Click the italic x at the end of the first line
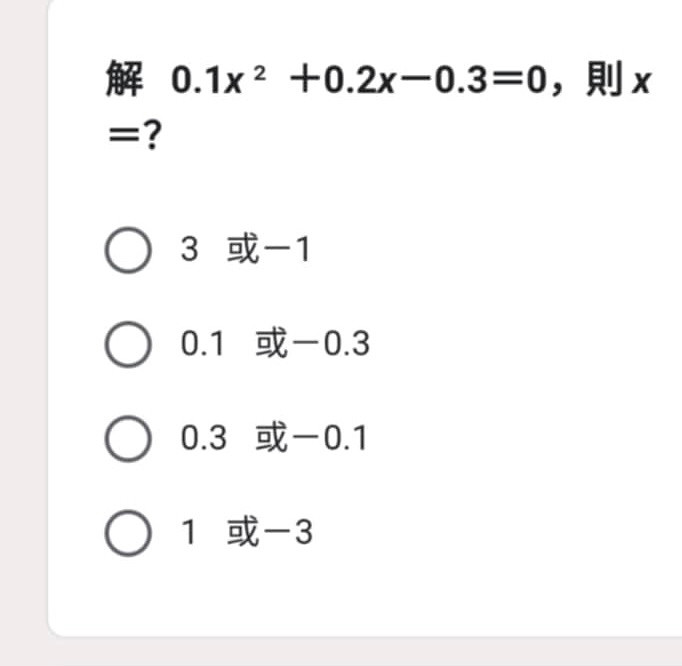Image resolution: width=682 pixels, height=666 pixels. [642, 82]
